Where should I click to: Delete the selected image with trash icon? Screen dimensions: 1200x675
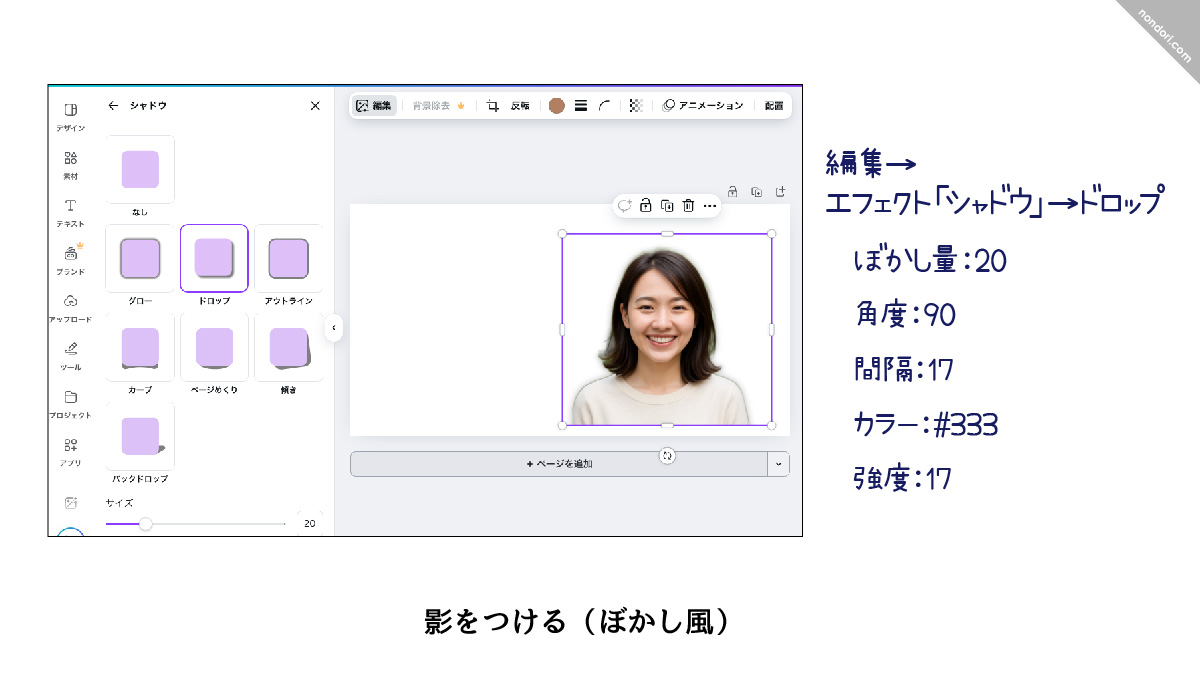click(x=688, y=206)
